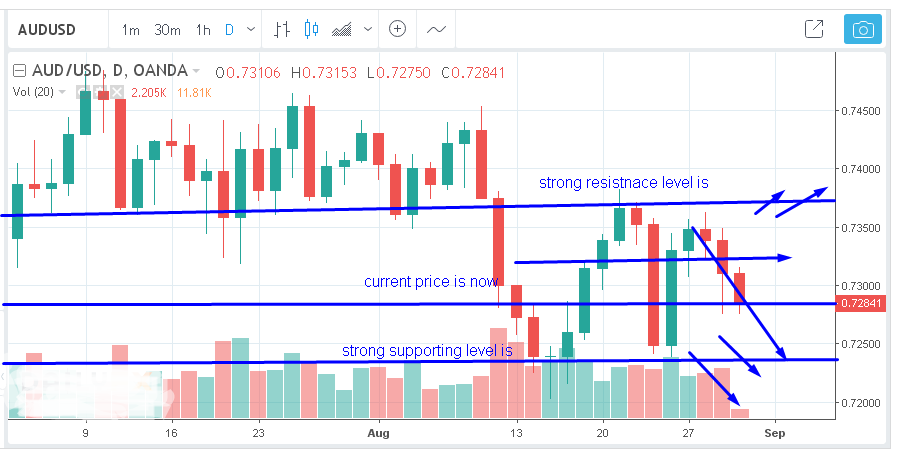
Task: Select the candlestick chart style icon
Action: click(x=310, y=29)
